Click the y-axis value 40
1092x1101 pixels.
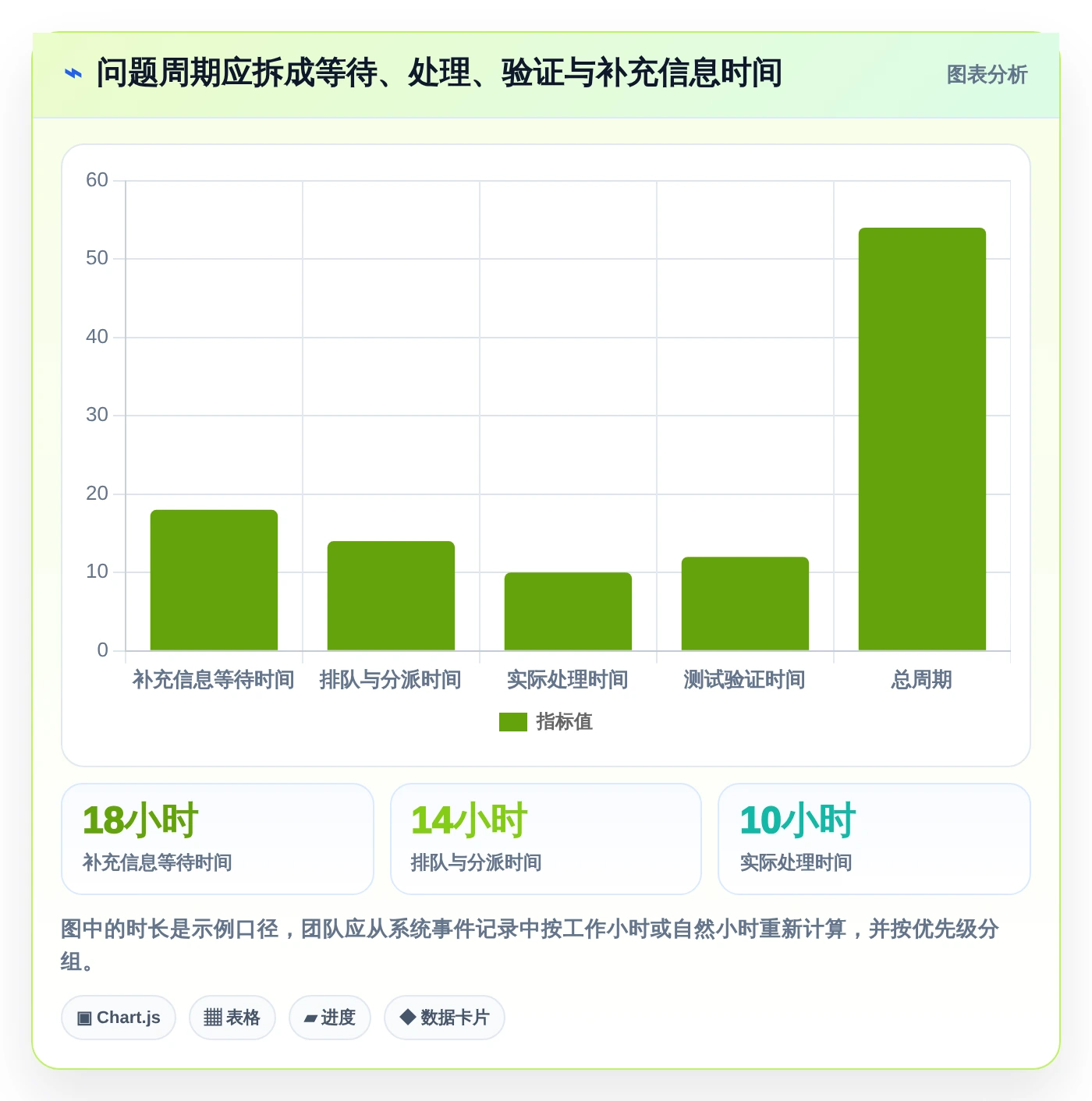97,337
